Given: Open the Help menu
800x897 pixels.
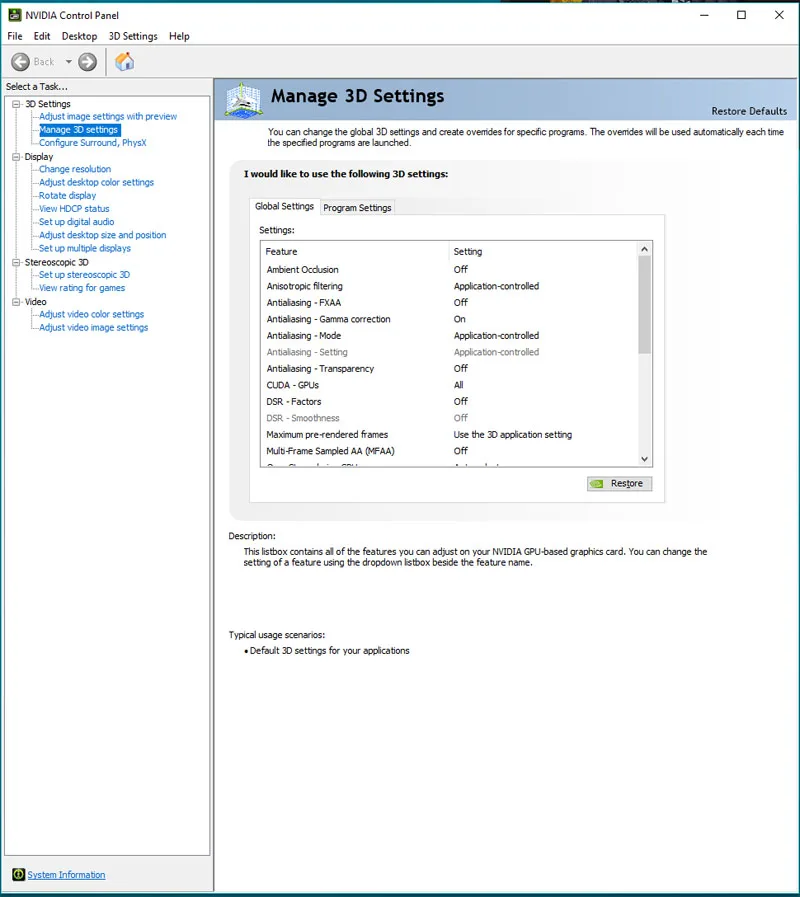Looking at the screenshot, I should click(179, 36).
